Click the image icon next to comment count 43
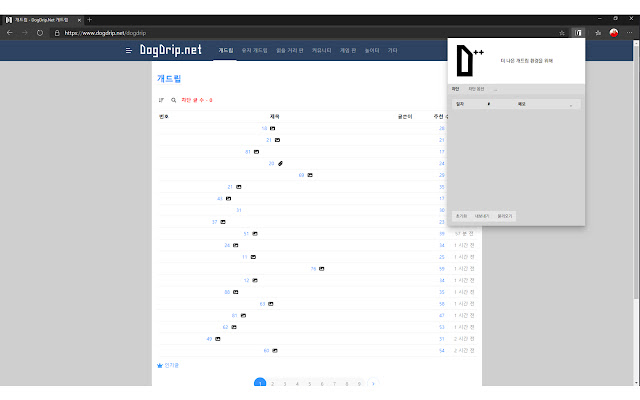 click(229, 198)
